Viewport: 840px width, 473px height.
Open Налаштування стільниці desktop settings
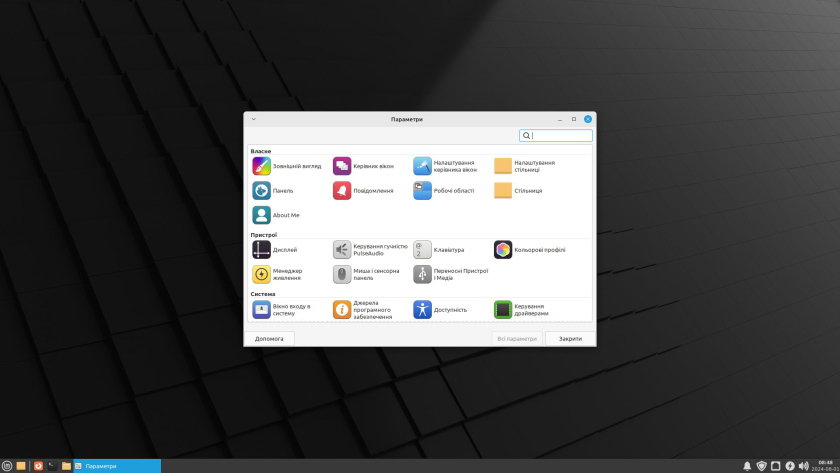pyautogui.click(x=524, y=166)
